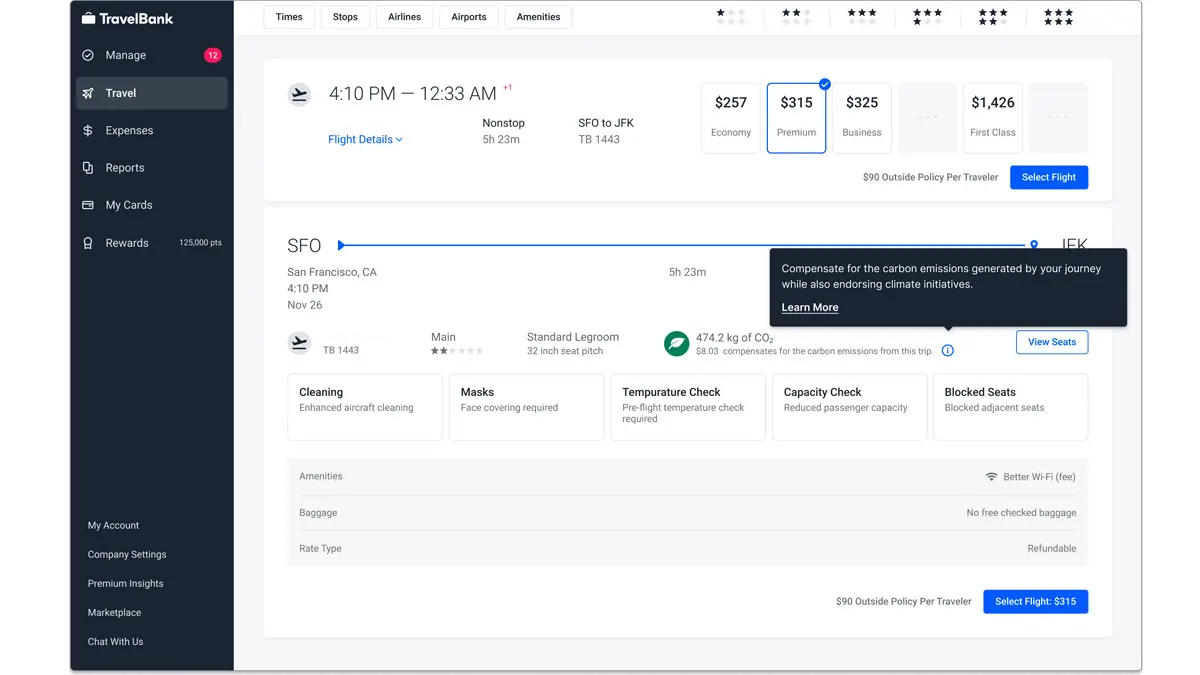Click the Expenses dollar sign icon

[88, 131]
